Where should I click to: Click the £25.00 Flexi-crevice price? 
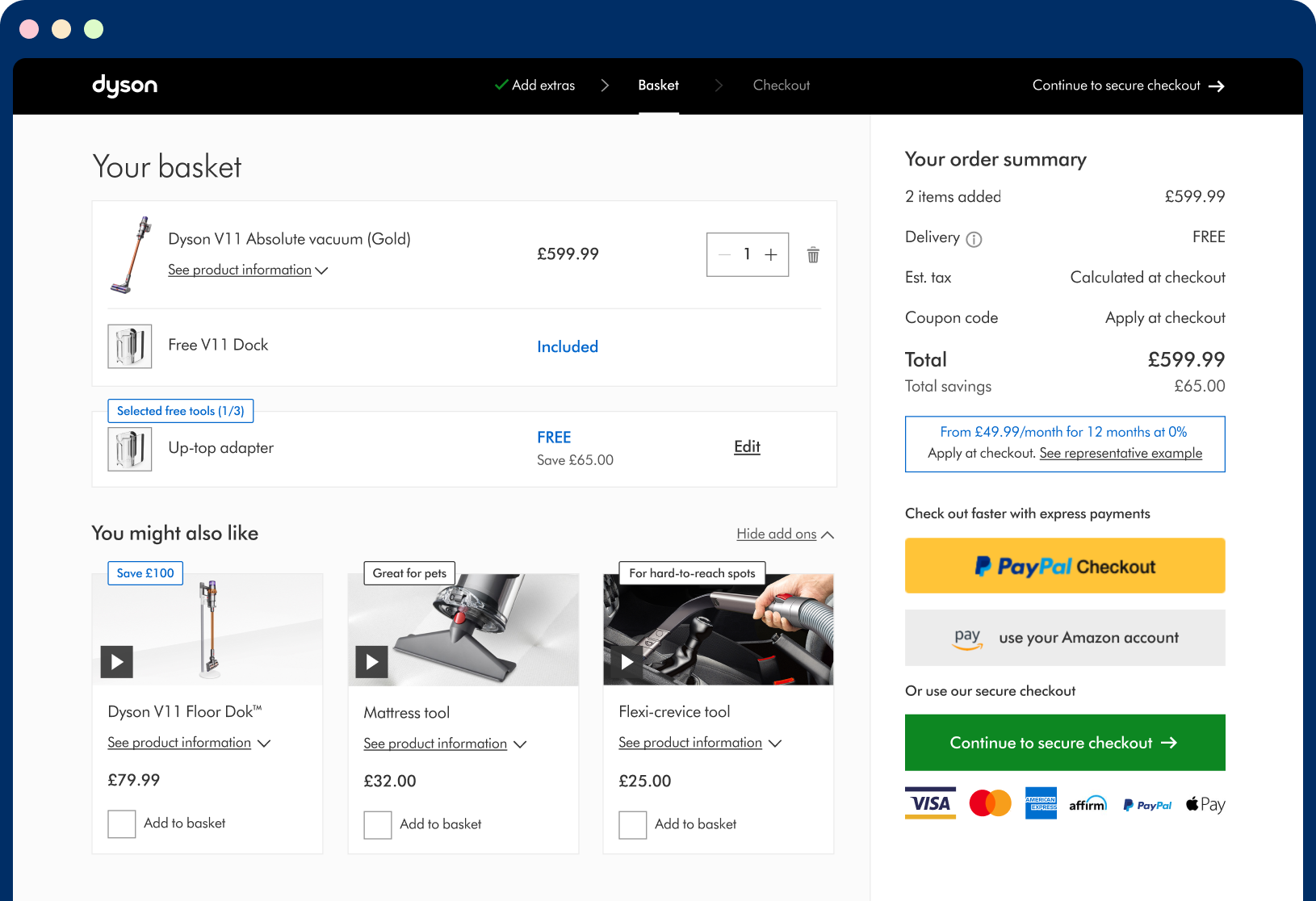point(645,782)
